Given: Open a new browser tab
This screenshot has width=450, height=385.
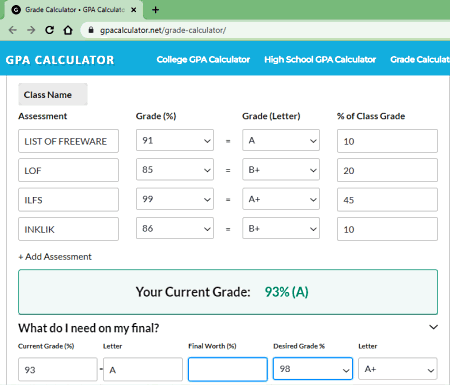Looking at the screenshot, I should click(x=155, y=10).
